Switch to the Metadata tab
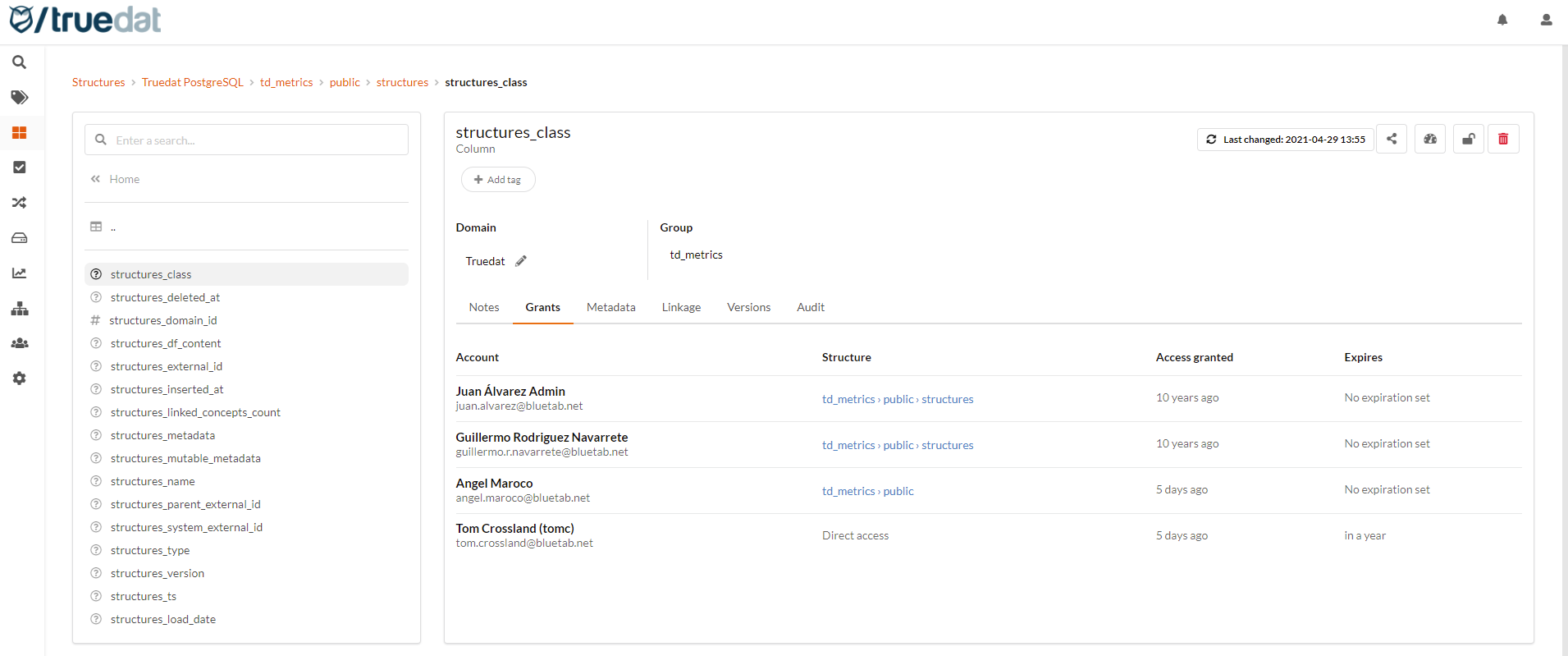Image resolution: width=1568 pixels, height=656 pixels. point(610,307)
